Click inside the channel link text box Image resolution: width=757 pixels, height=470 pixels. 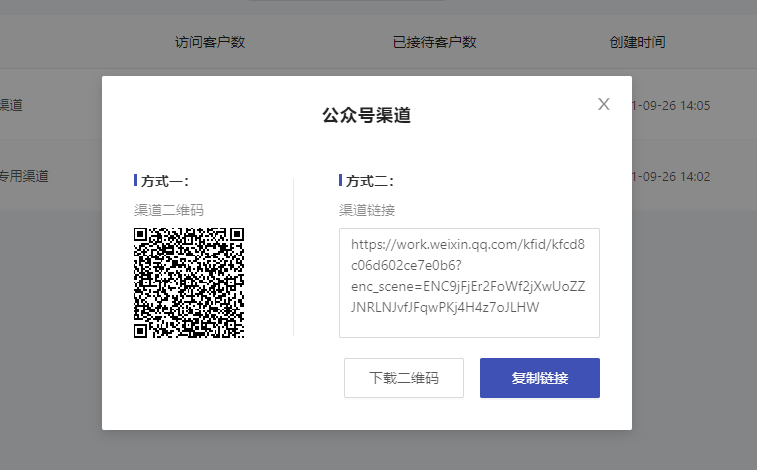coord(469,283)
